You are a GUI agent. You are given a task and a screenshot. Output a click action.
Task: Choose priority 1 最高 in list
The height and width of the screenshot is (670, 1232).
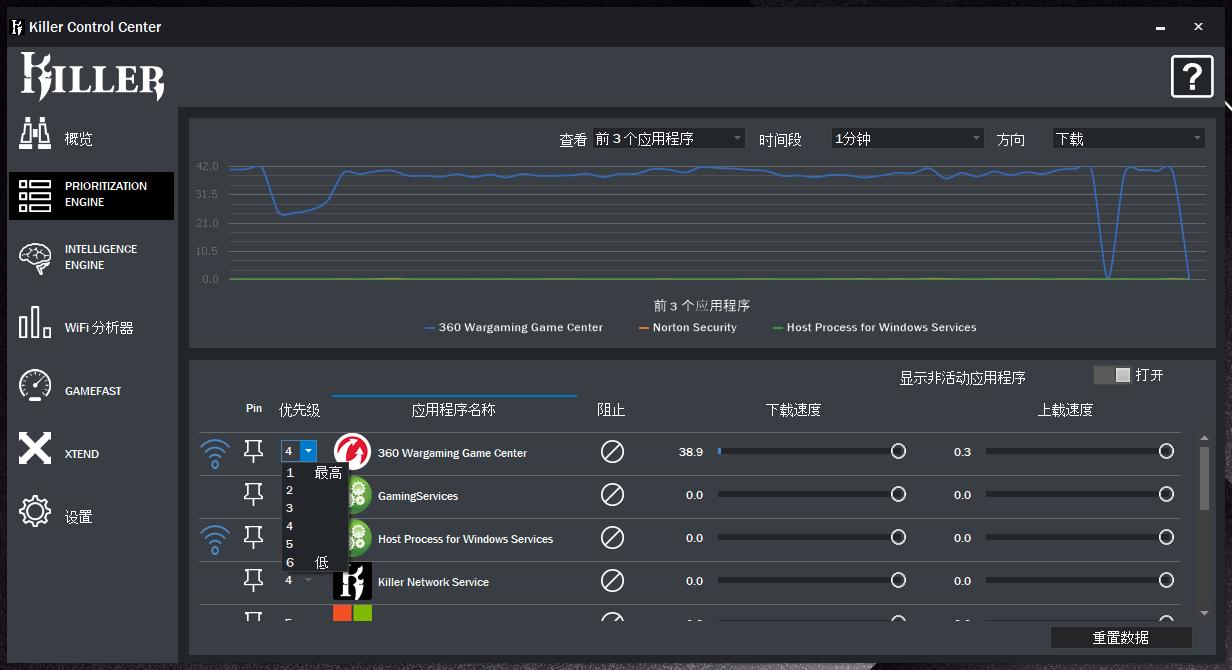(314, 473)
